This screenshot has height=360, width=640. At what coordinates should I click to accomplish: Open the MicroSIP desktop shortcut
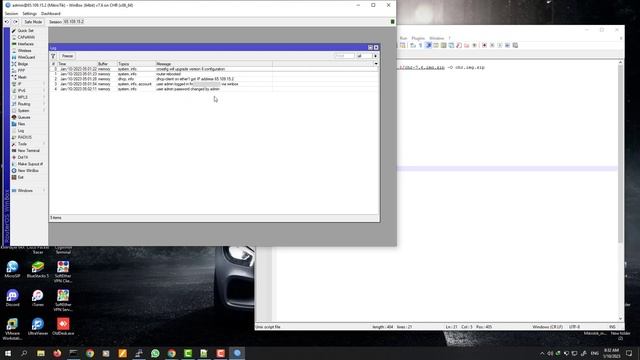tap(12, 270)
